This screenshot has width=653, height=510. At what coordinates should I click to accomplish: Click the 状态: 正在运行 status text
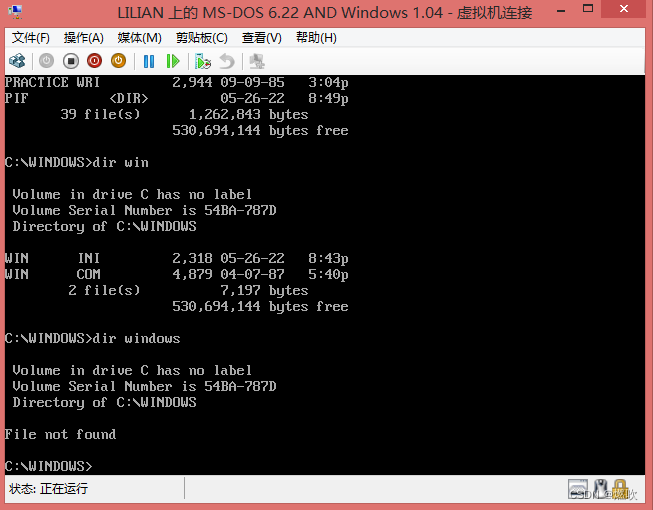click(48, 488)
